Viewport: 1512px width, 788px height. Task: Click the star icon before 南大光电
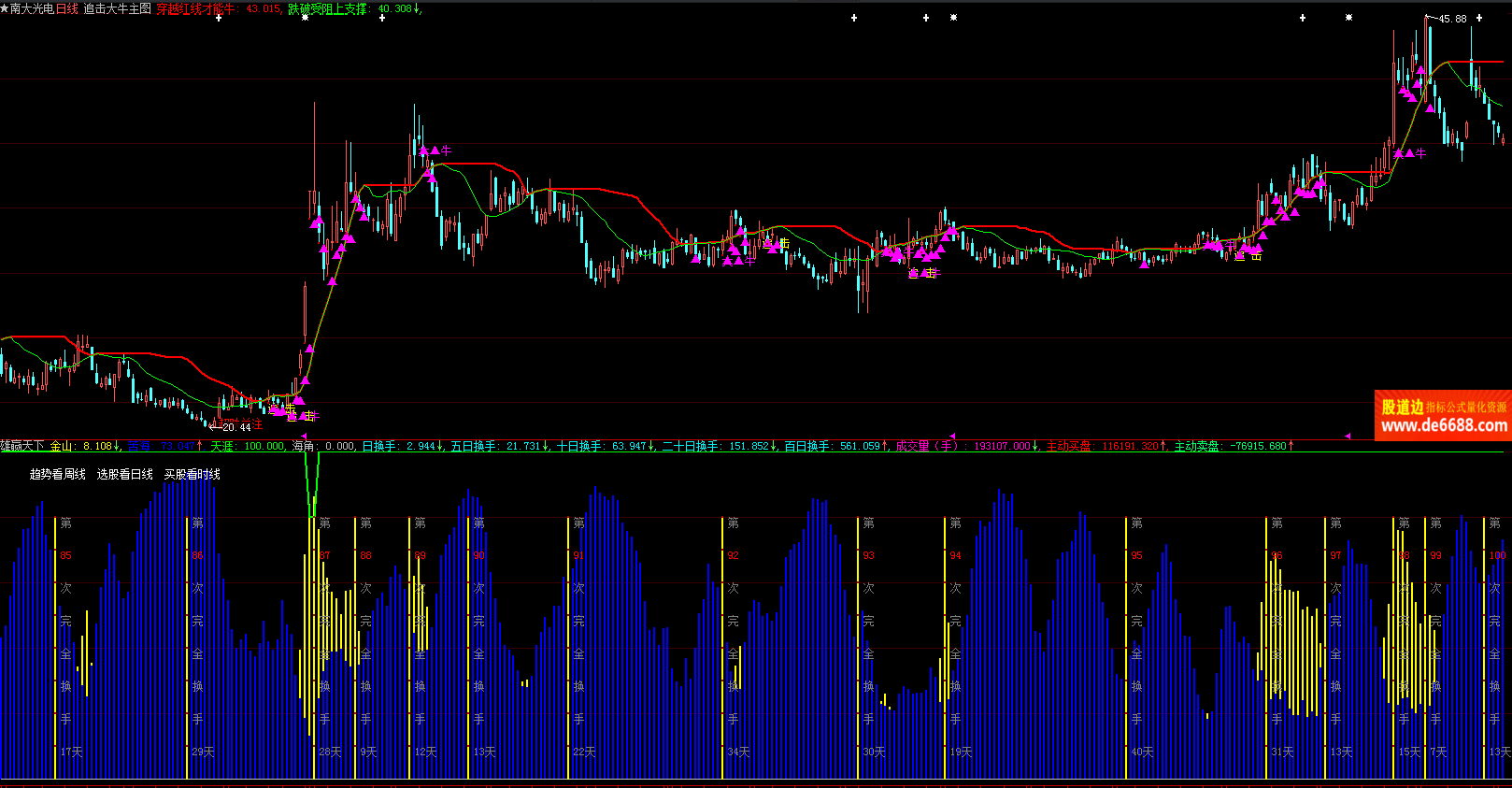pyautogui.click(x=5, y=8)
